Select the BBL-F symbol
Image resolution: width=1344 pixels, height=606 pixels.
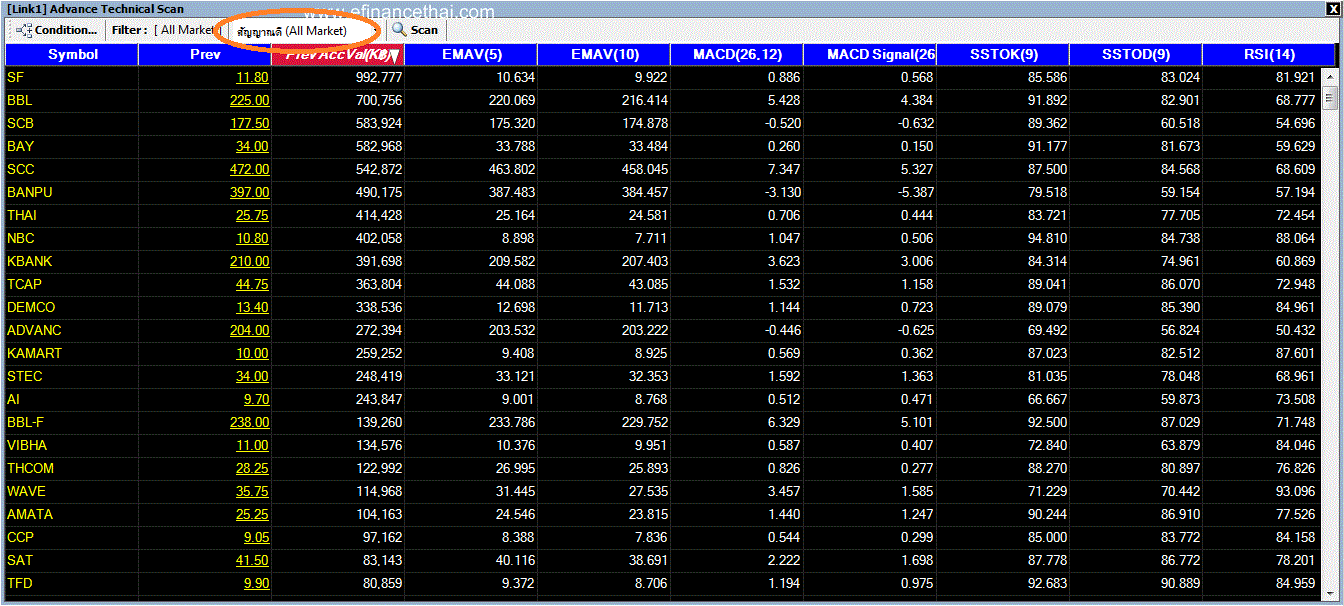tap(25, 422)
